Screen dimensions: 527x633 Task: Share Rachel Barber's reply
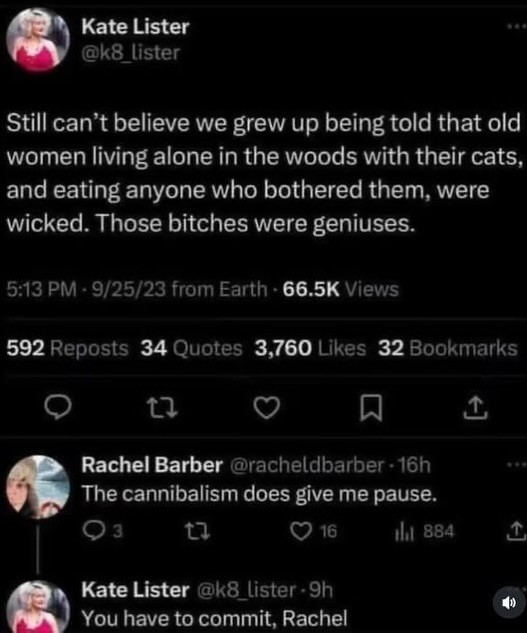(517, 531)
